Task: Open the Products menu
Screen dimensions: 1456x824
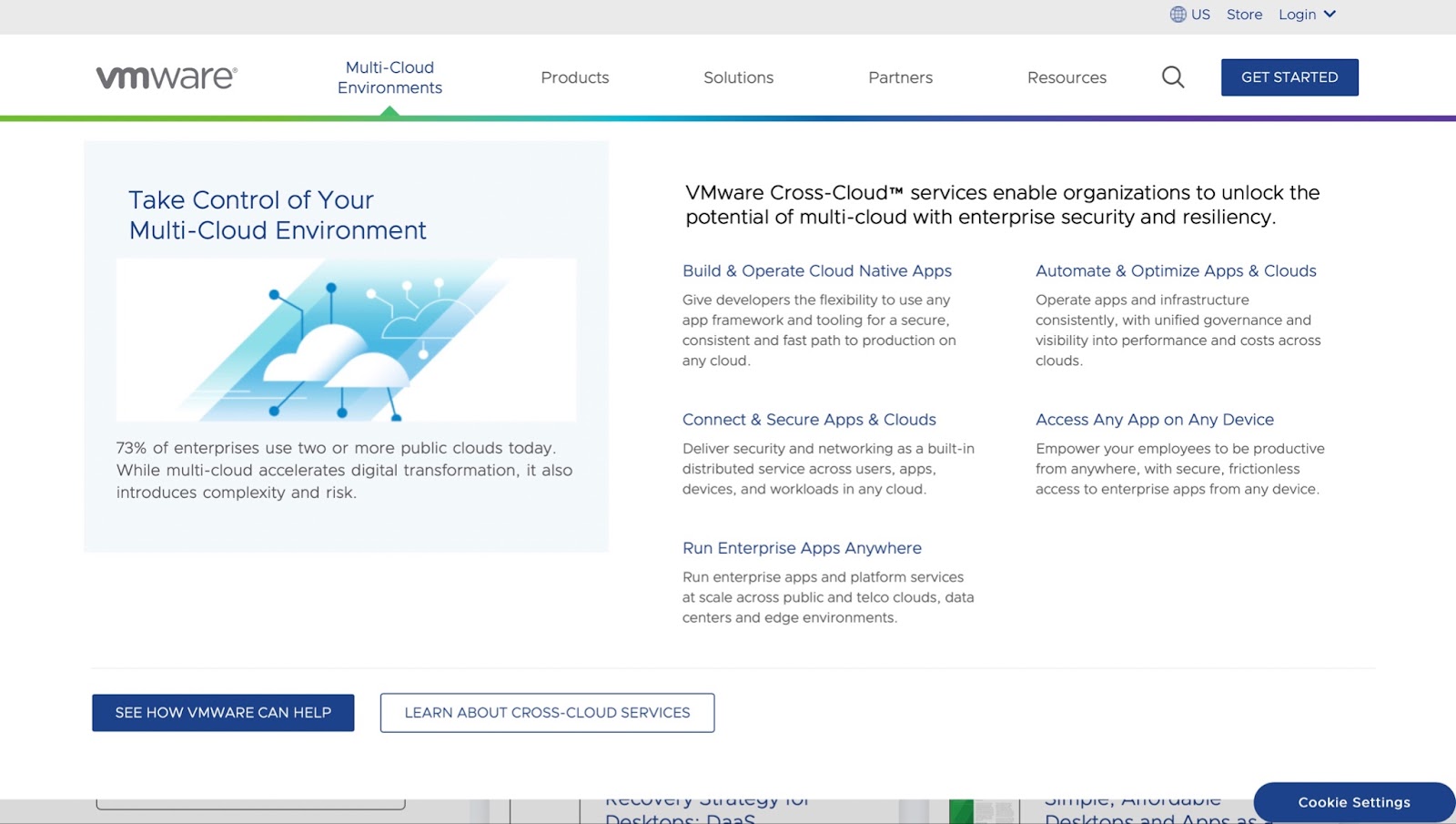Action: click(575, 77)
